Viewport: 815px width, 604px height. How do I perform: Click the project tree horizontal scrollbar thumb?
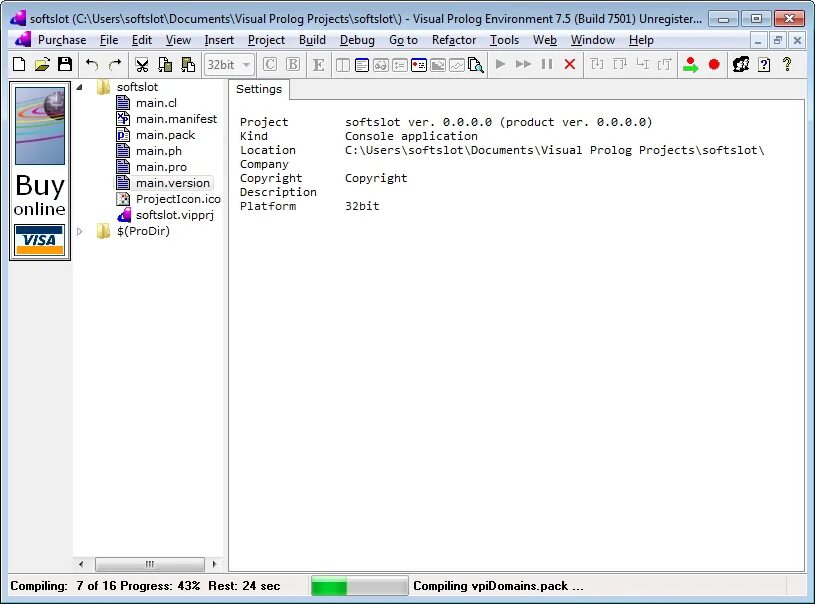pos(150,564)
